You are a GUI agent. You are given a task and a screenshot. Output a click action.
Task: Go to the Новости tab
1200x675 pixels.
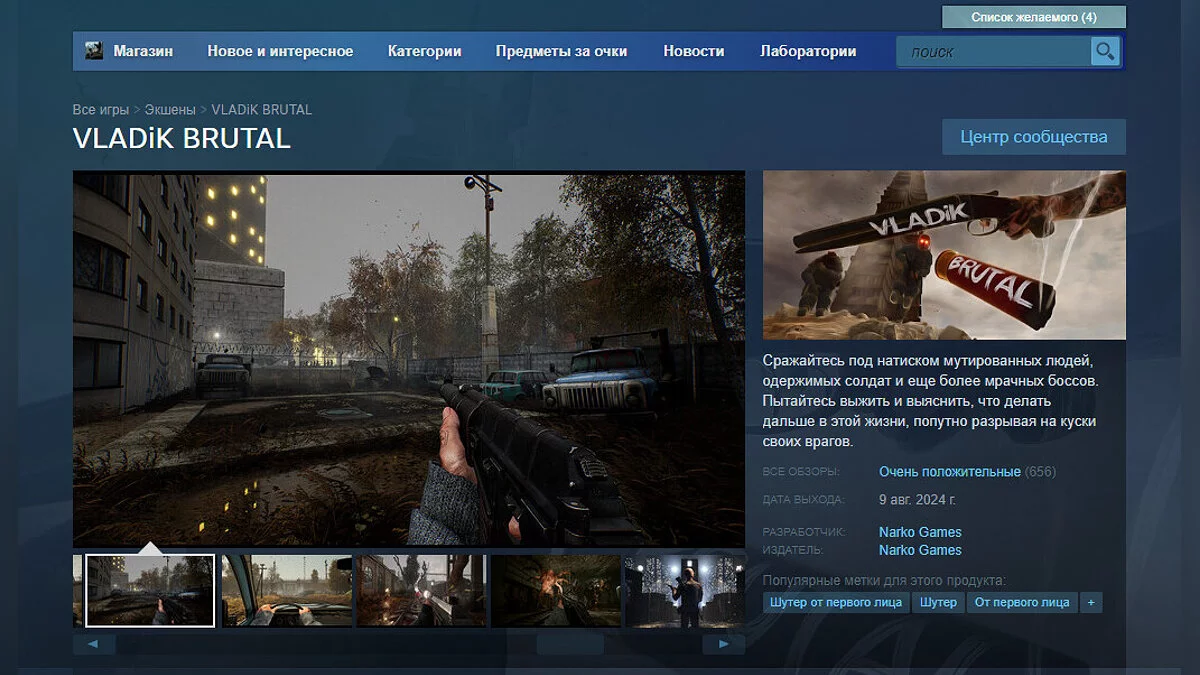click(x=693, y=51)
